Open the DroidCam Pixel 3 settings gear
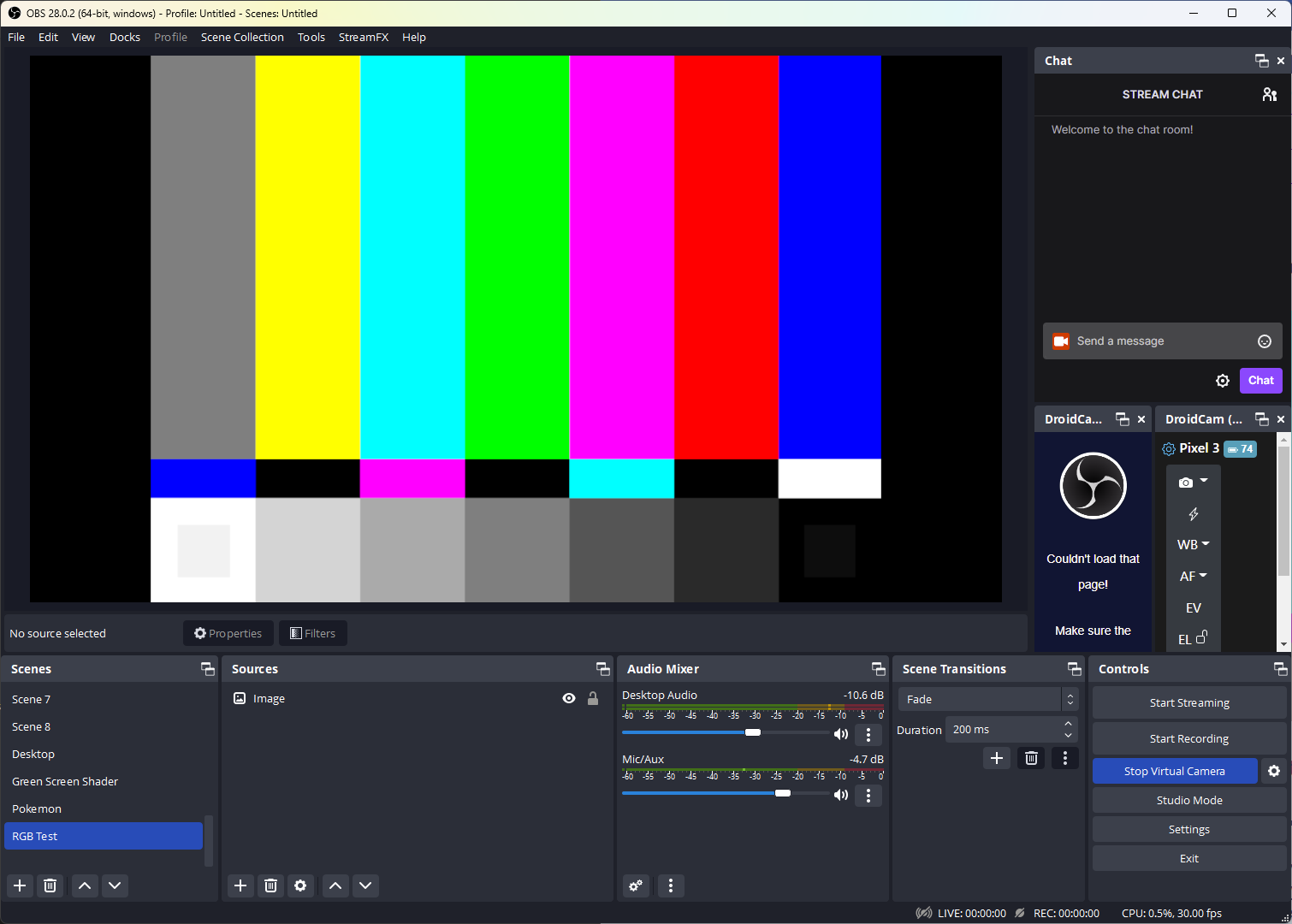Screen dimensions: 1292x924 (1169, 448)
